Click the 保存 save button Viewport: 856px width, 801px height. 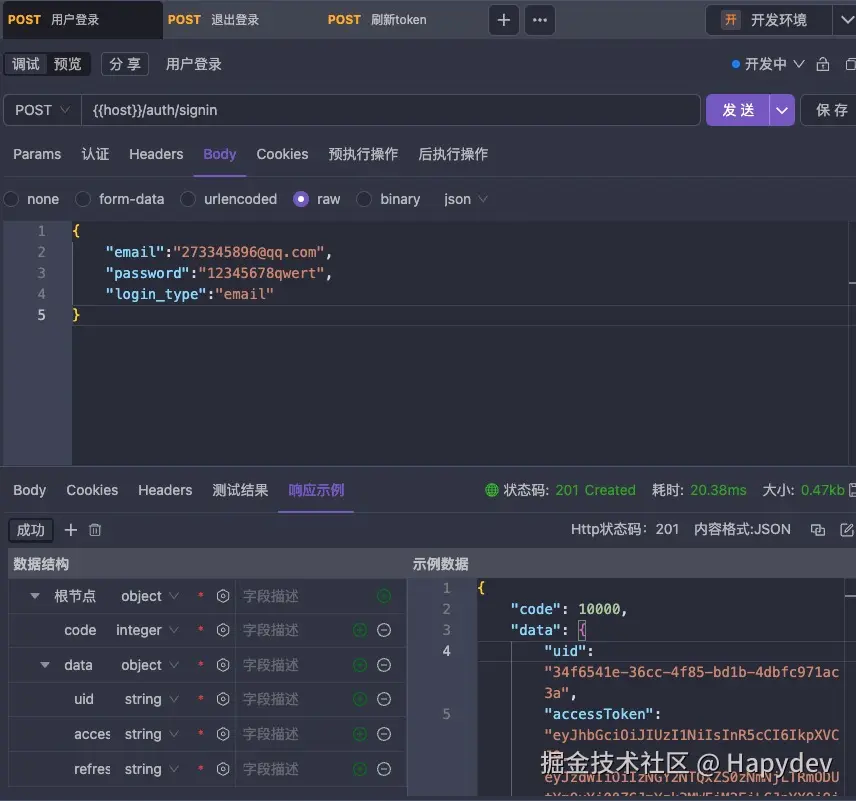click(x=831, y=110)
